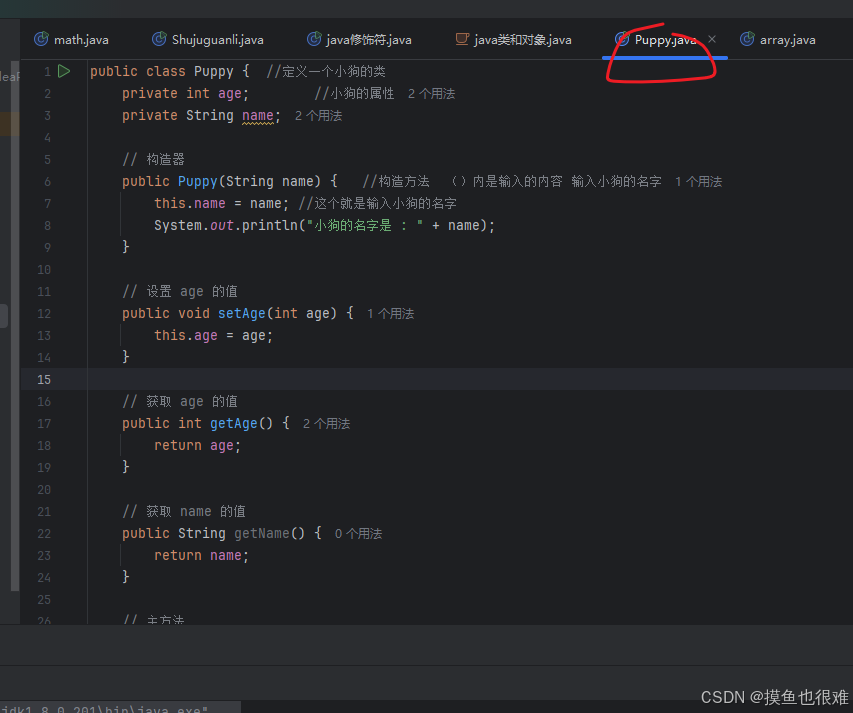Click the underlined 'name' field declaration
Viewport: 853px width, 713px height.
pos(258,116)
